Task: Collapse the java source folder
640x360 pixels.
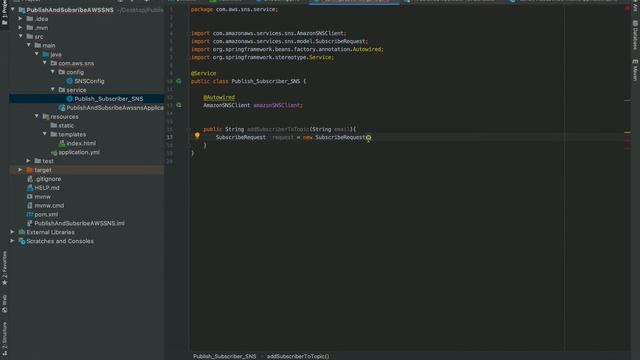Action: coord(37,54)
